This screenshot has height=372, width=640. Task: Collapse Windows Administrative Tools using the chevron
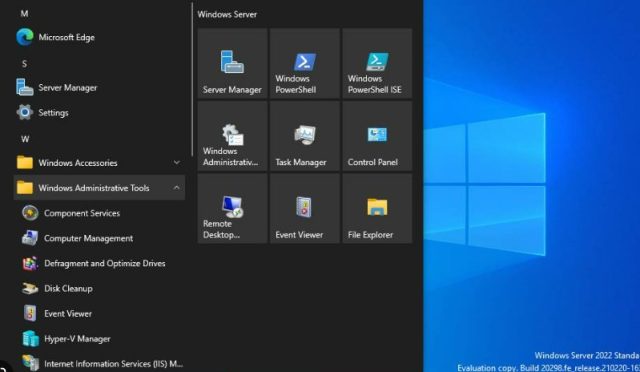click(x=176, y=188)
